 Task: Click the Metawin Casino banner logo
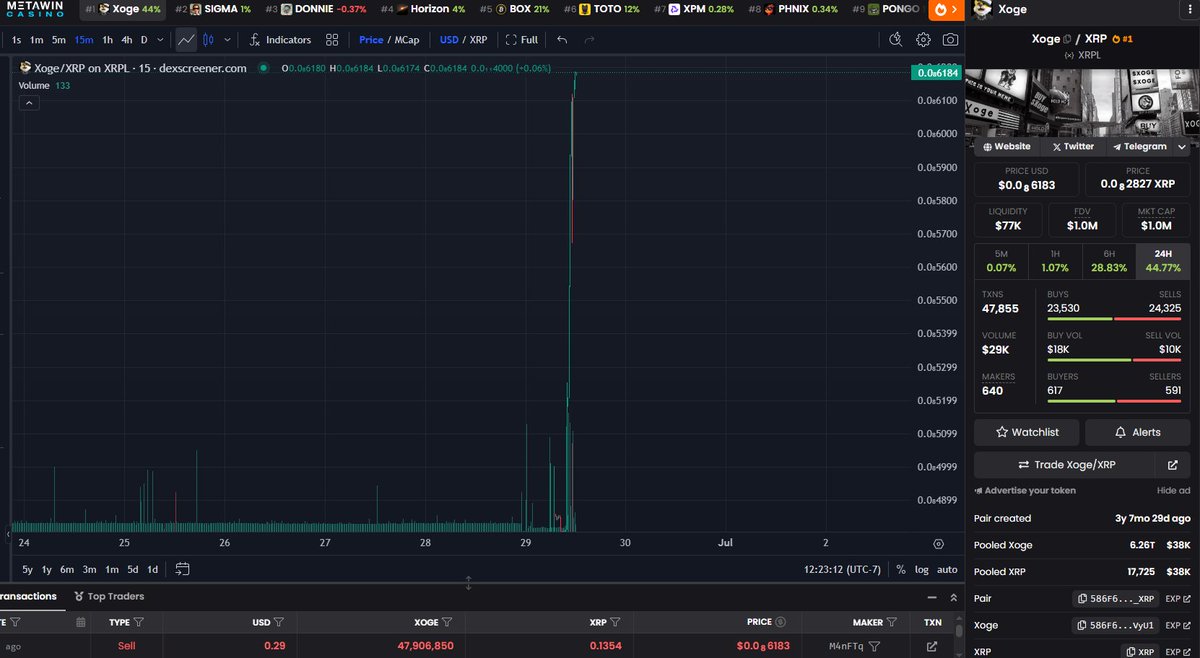[35, 9]
